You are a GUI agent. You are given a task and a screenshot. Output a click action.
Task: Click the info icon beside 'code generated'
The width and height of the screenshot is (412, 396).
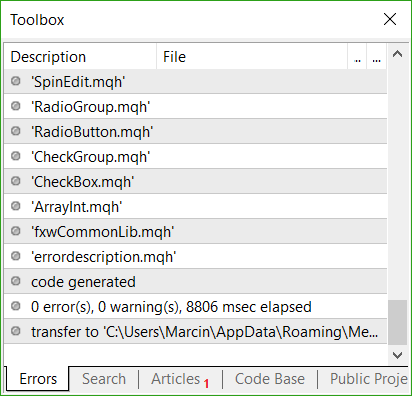[16, 281]
